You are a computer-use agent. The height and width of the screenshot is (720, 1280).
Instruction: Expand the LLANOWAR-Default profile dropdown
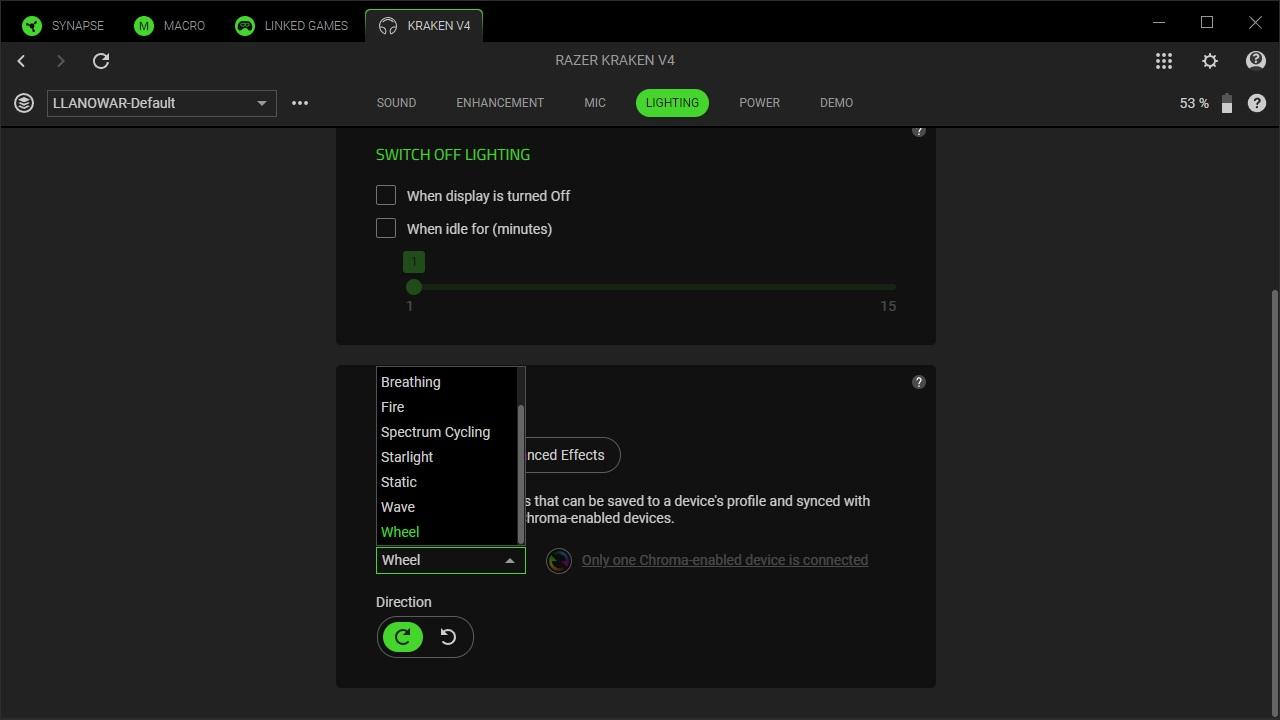162,103
